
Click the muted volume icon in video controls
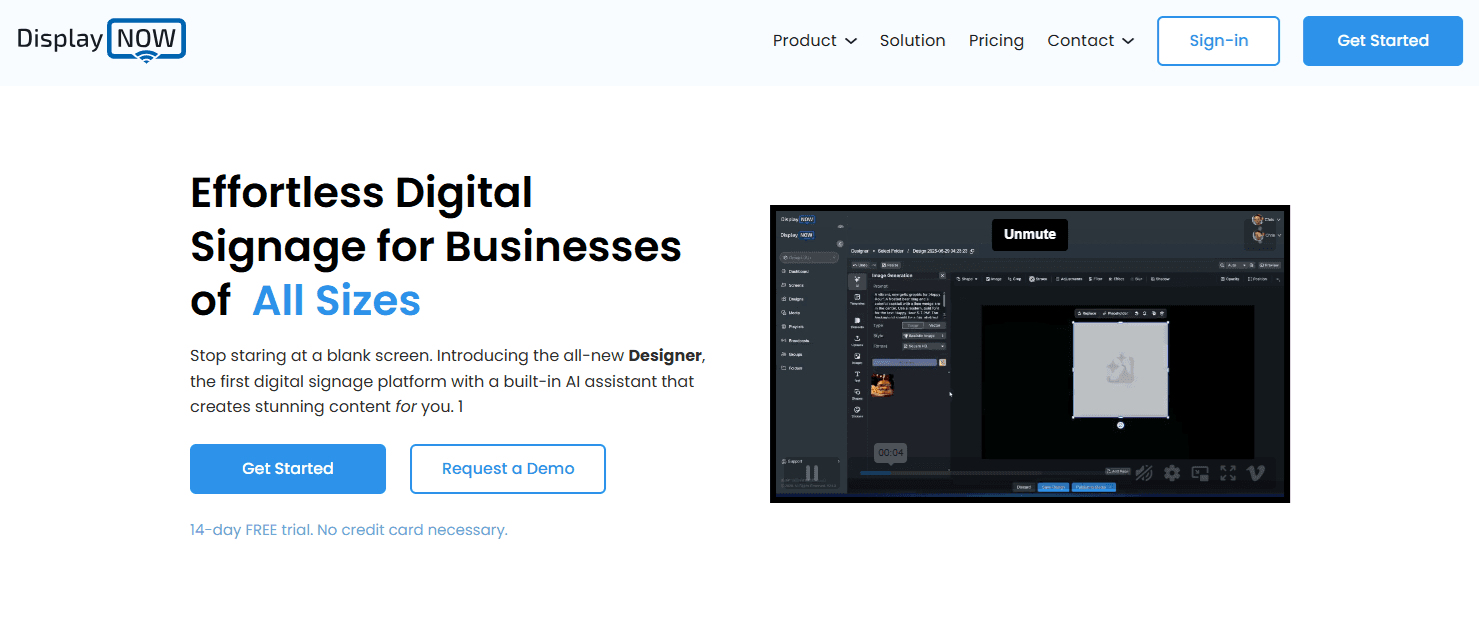click(1145, 473)
